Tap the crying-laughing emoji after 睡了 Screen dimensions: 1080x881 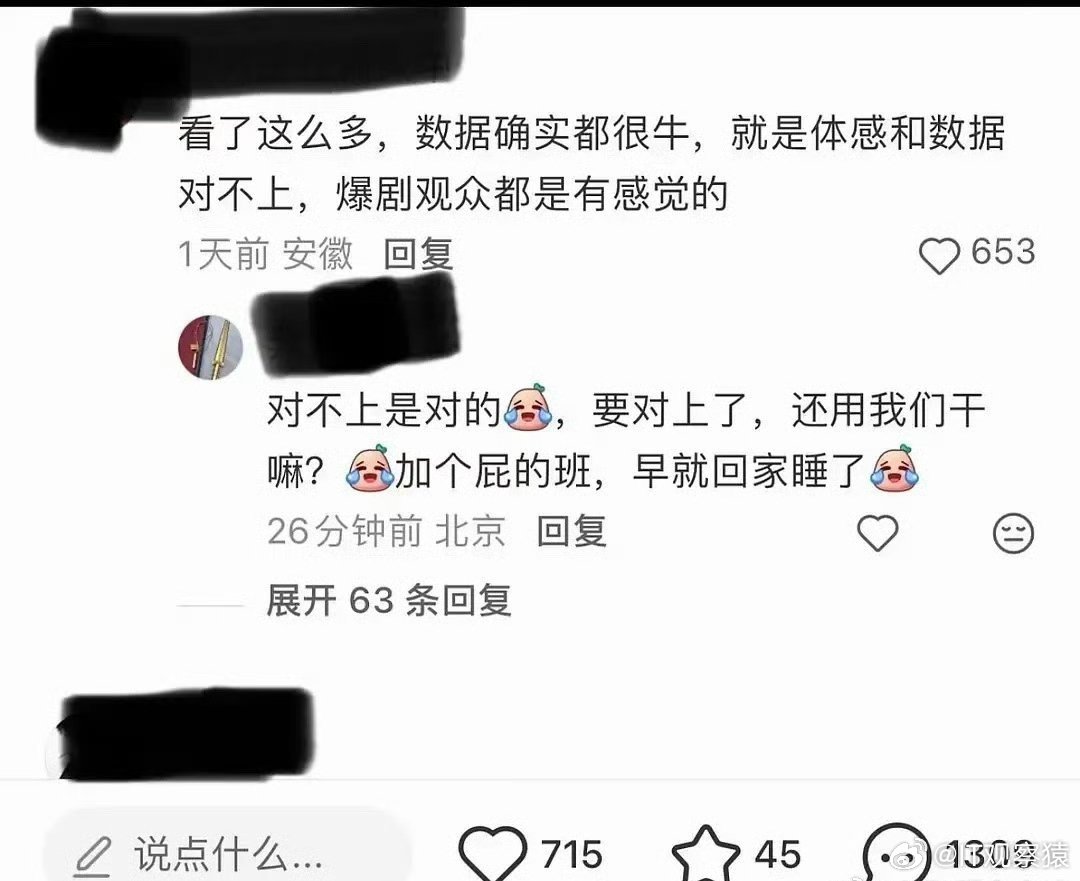[x=895, y=468]
